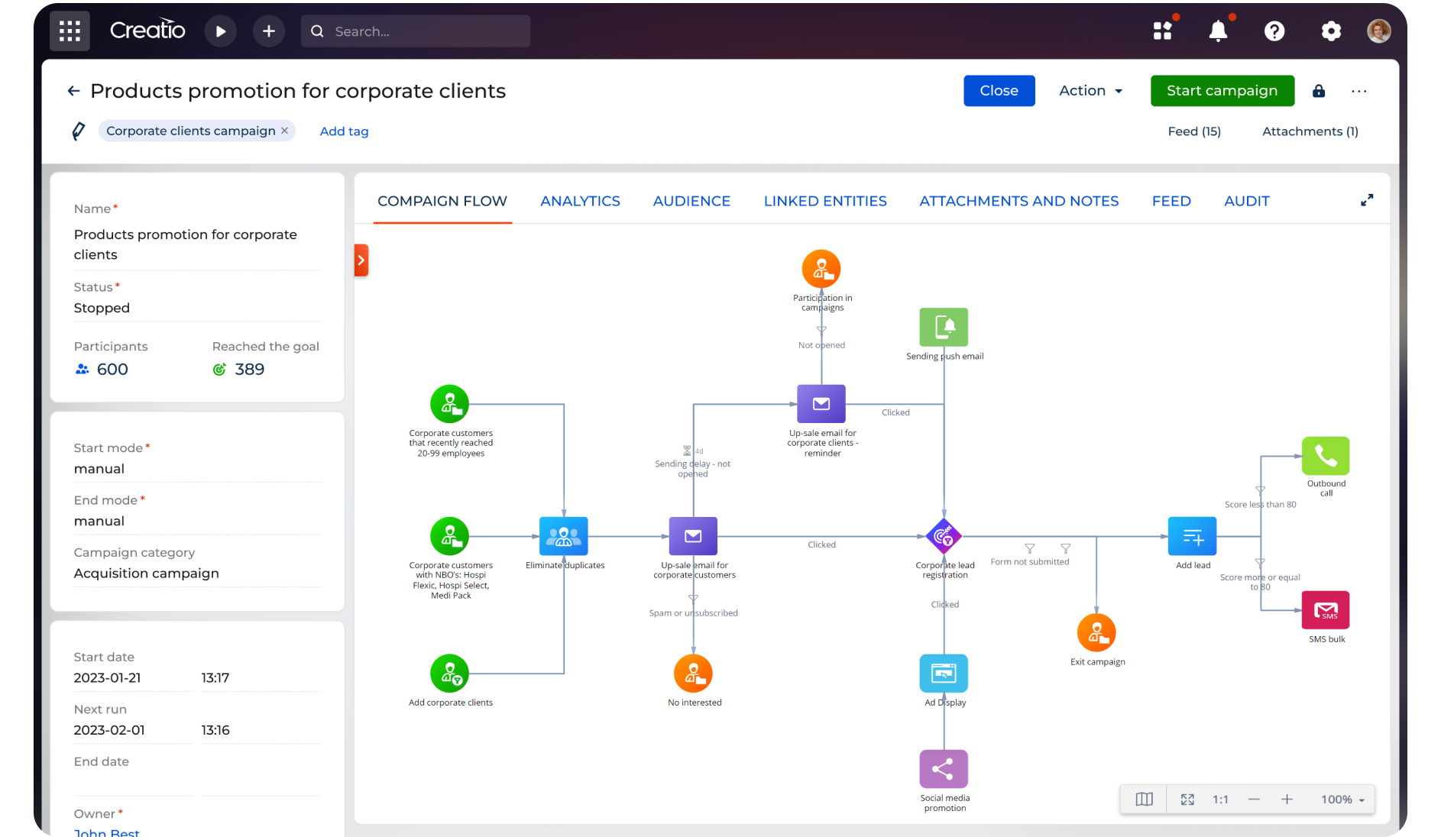The height and width of the screenshot is (840, 1441).
Task: Click the notifications bell icon
Action: pos(1218,31)
